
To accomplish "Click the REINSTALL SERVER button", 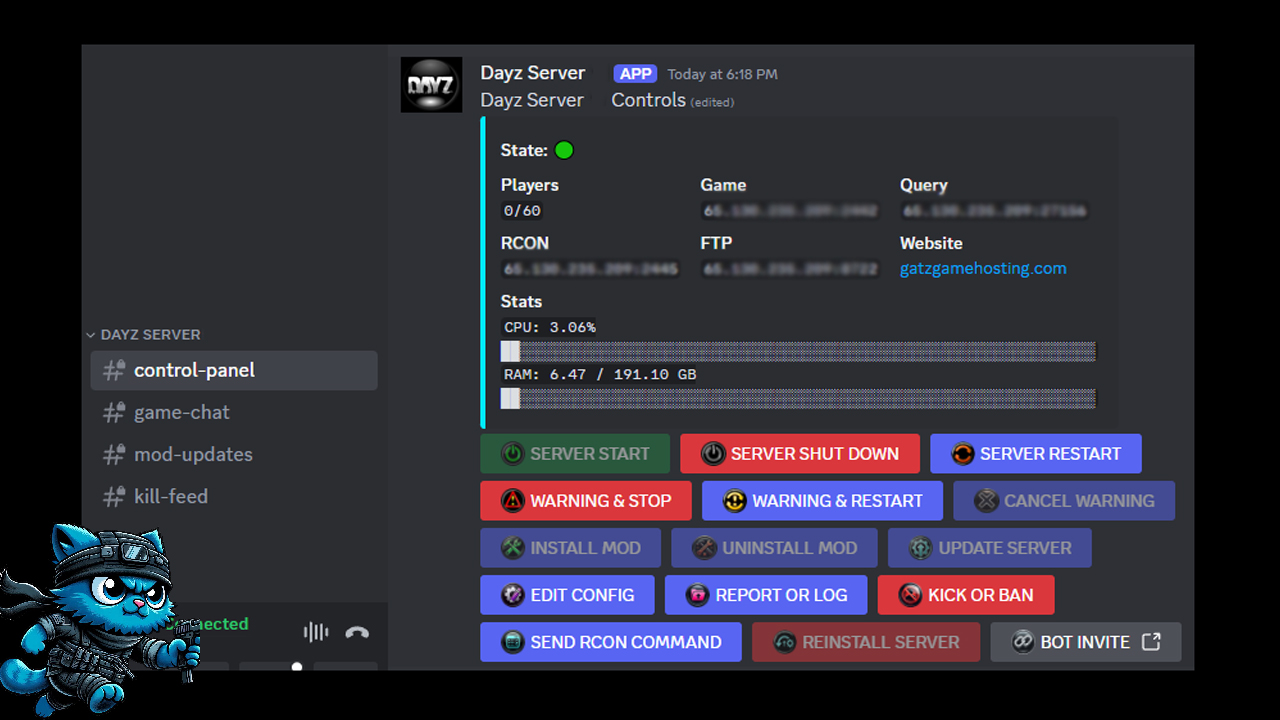I will (866, 641).
